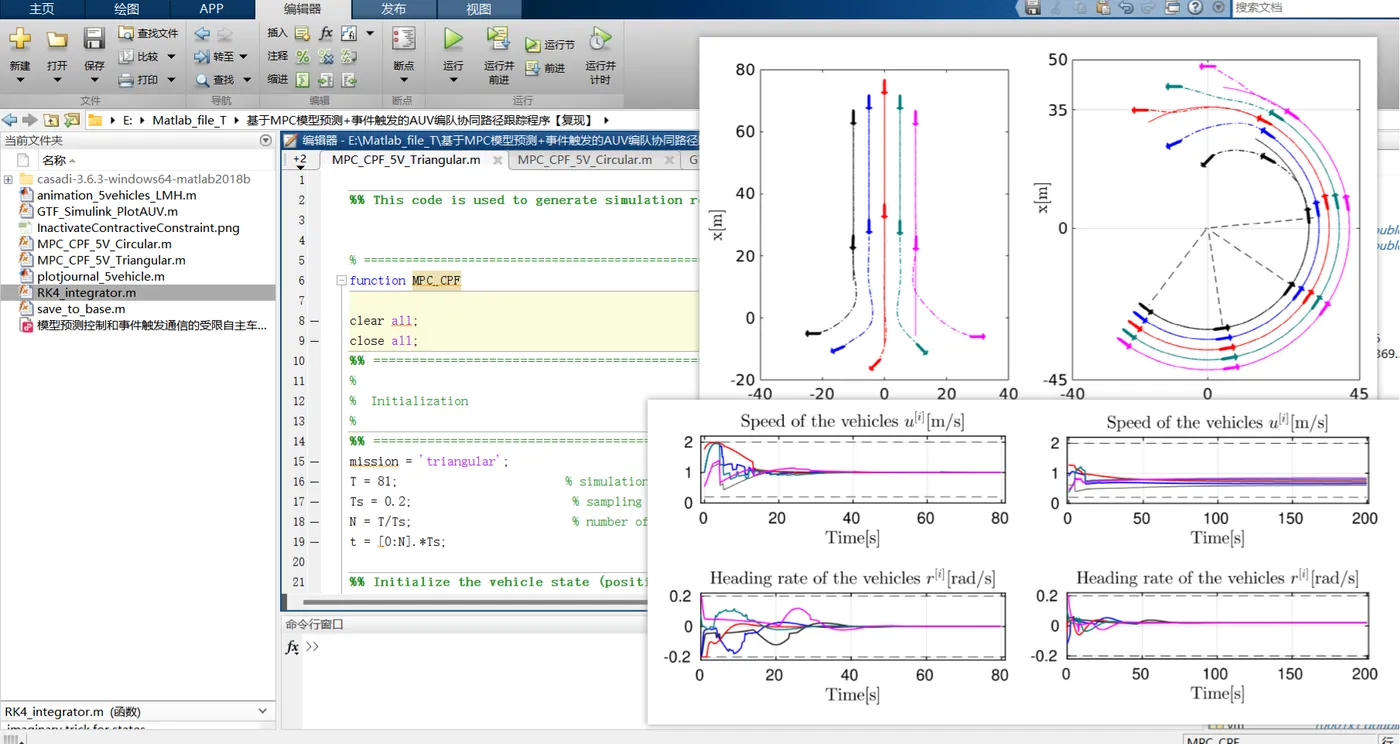Expand the RK4_integrator.m details panel dropdown
The width and height of the screenshot is (1400, 744).
tap(263, 711)
